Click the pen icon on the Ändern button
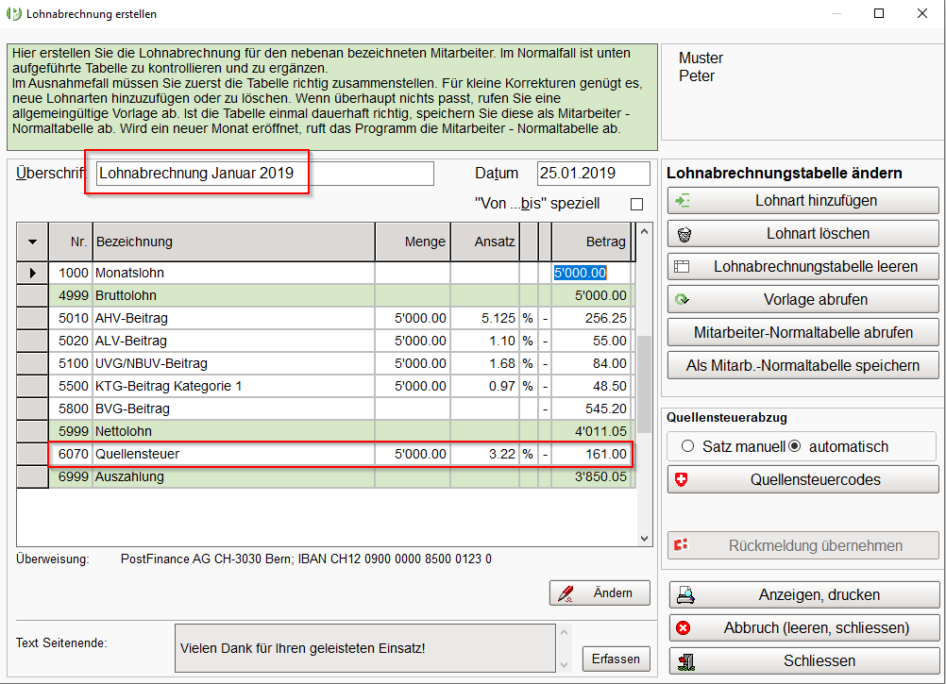The image size is (946, 684). (566, 593)
